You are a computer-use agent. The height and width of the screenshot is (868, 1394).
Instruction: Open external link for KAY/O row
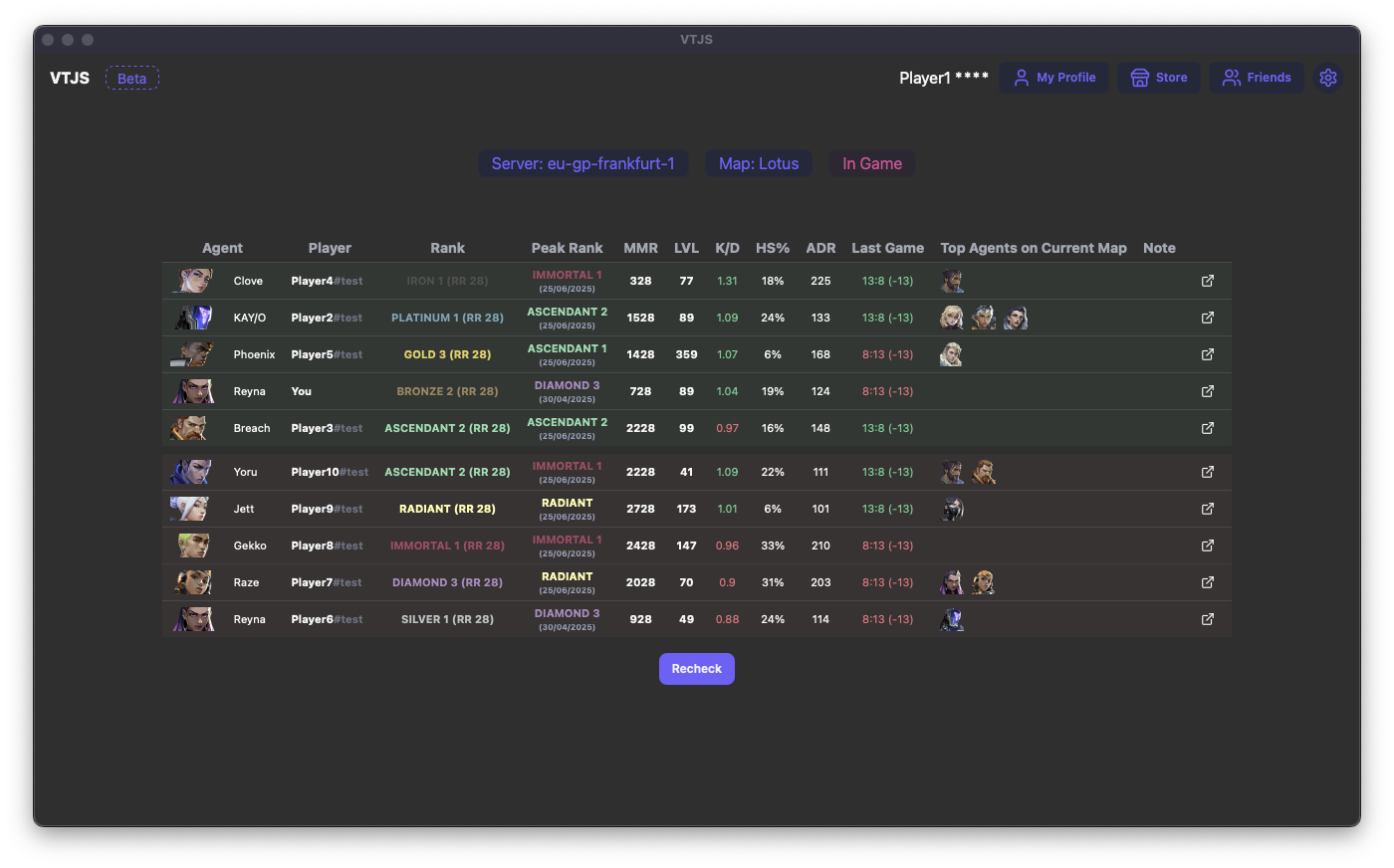(1208, 318)
